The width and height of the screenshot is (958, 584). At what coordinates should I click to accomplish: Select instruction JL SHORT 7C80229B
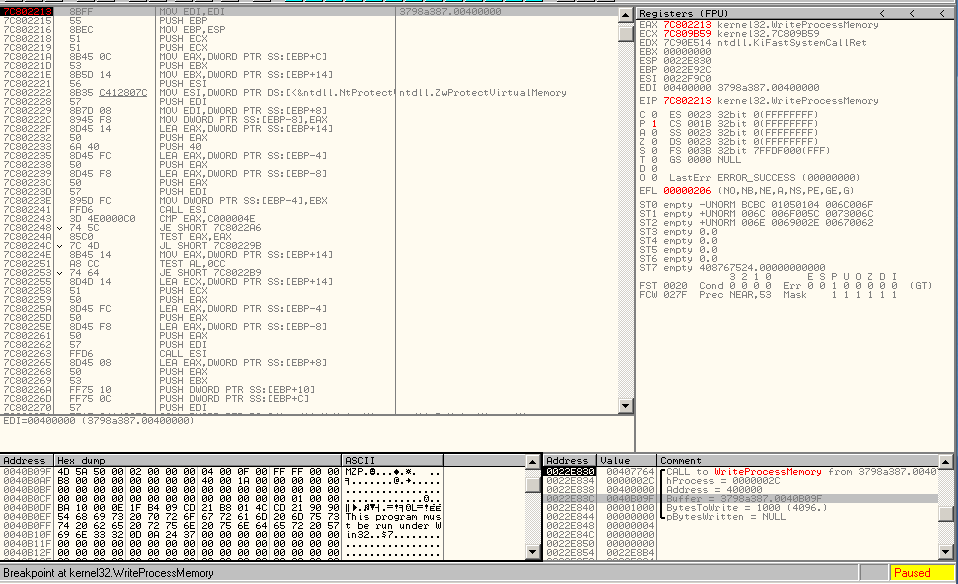click(x=210, y=246)
